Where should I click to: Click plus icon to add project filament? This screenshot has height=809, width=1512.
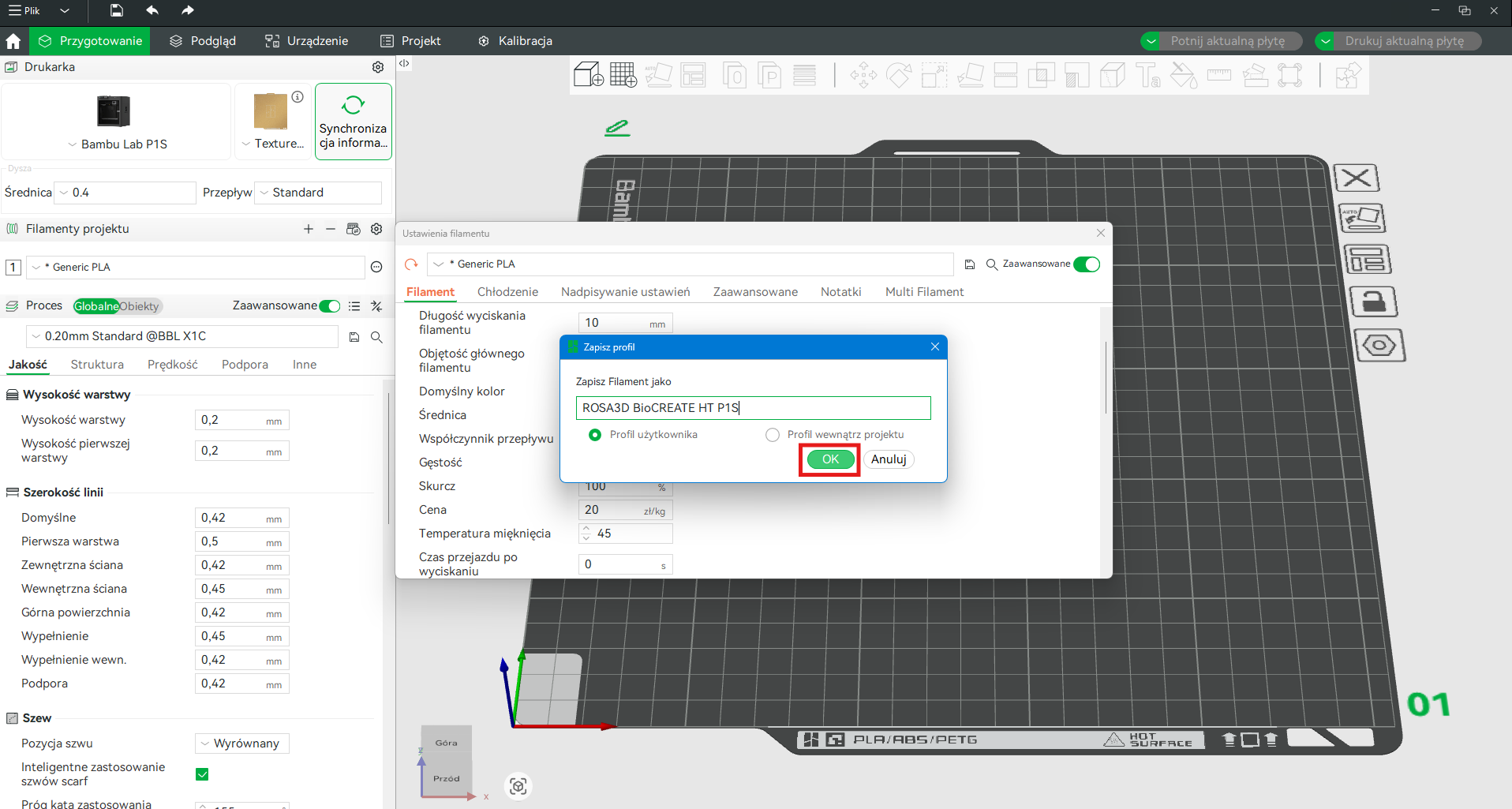(309, 229)
